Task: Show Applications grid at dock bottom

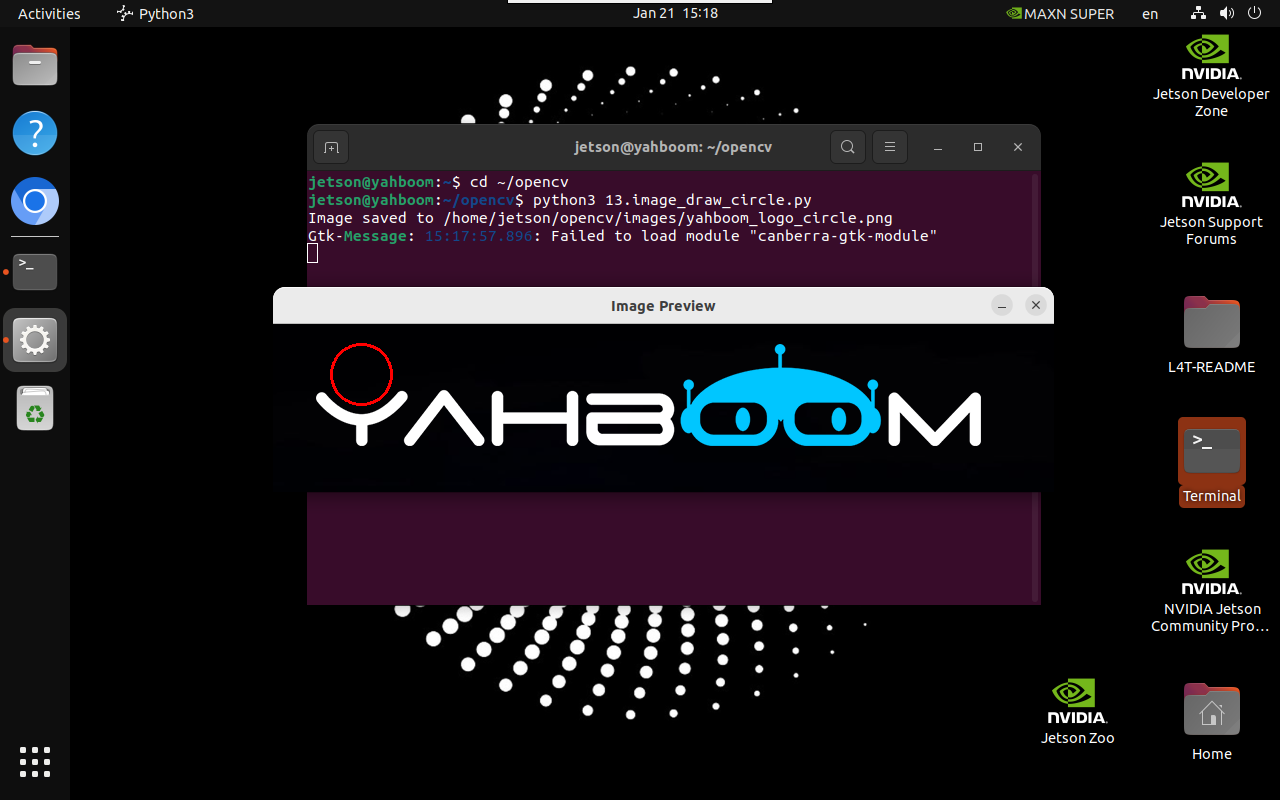Action: pyautogui.click(x=35, y=762)
